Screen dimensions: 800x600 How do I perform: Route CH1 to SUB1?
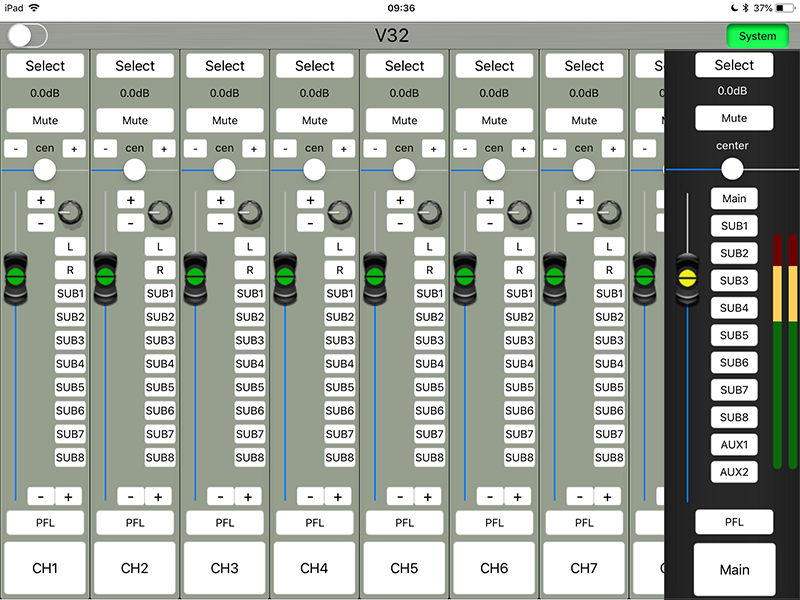click(70, 294)
